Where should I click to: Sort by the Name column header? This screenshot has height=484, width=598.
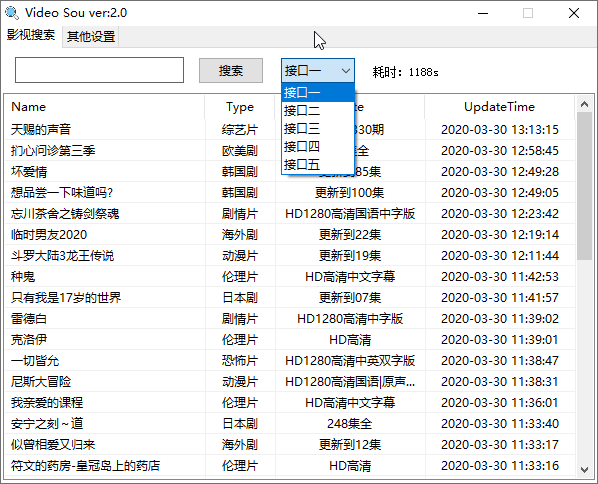pos(104,107)
